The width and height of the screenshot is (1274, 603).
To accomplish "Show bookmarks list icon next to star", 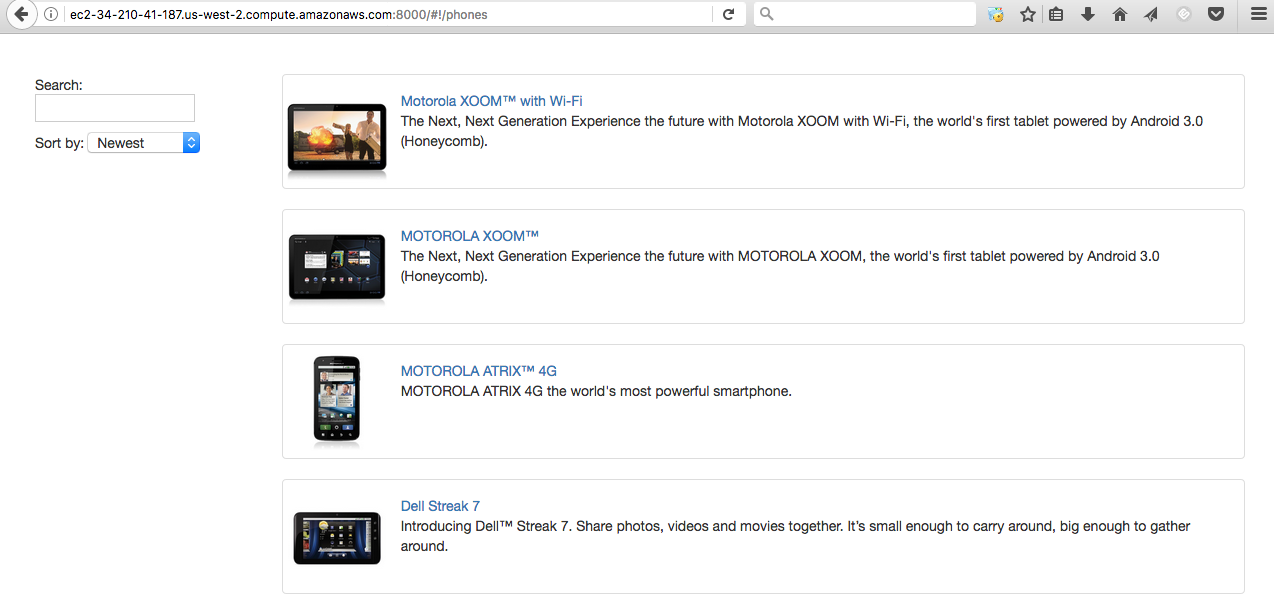I will (x=1056, y=14).
